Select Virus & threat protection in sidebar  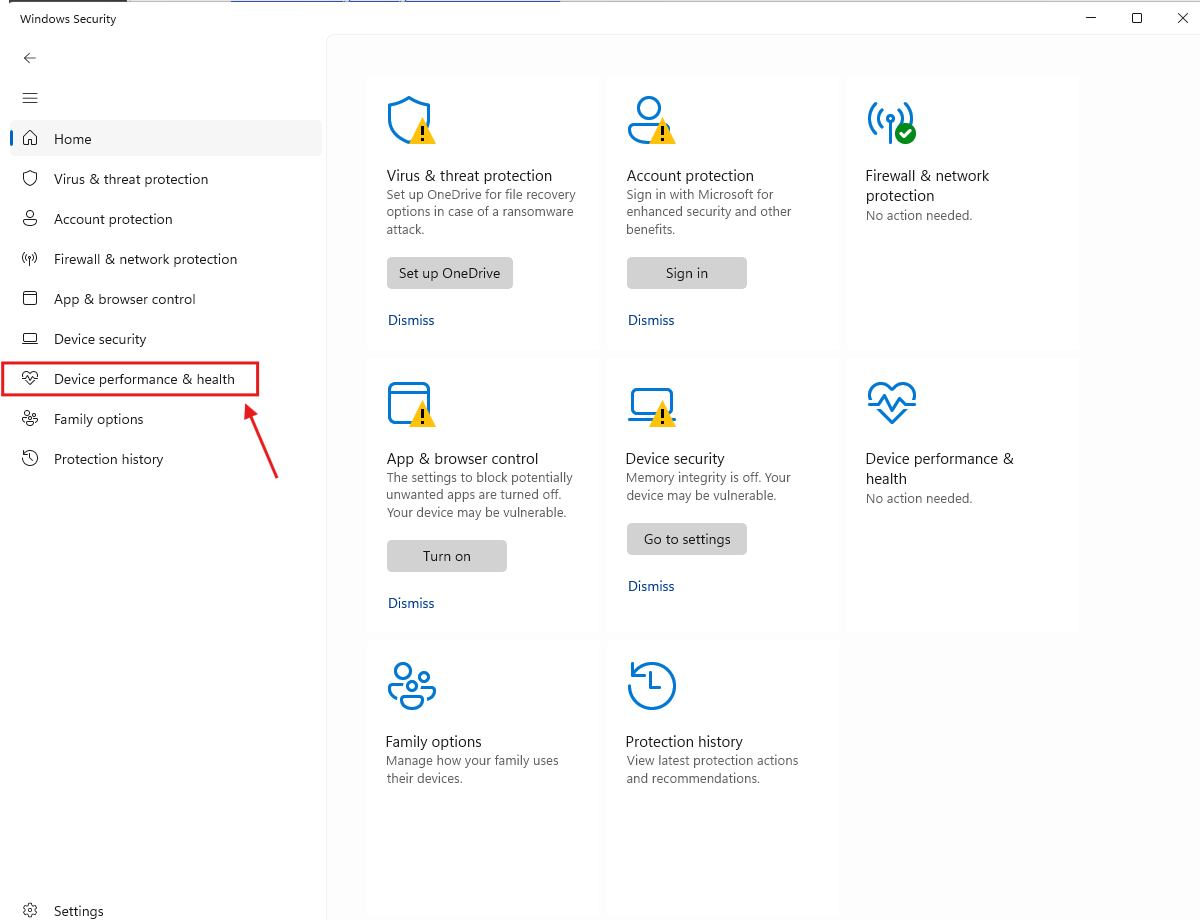[131, 179]
